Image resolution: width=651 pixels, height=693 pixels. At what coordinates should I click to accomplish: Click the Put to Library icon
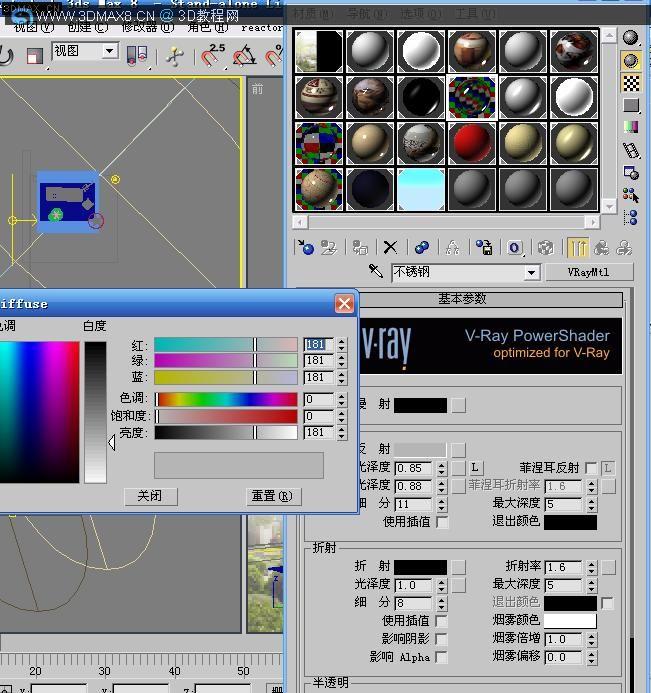point(484,248)
